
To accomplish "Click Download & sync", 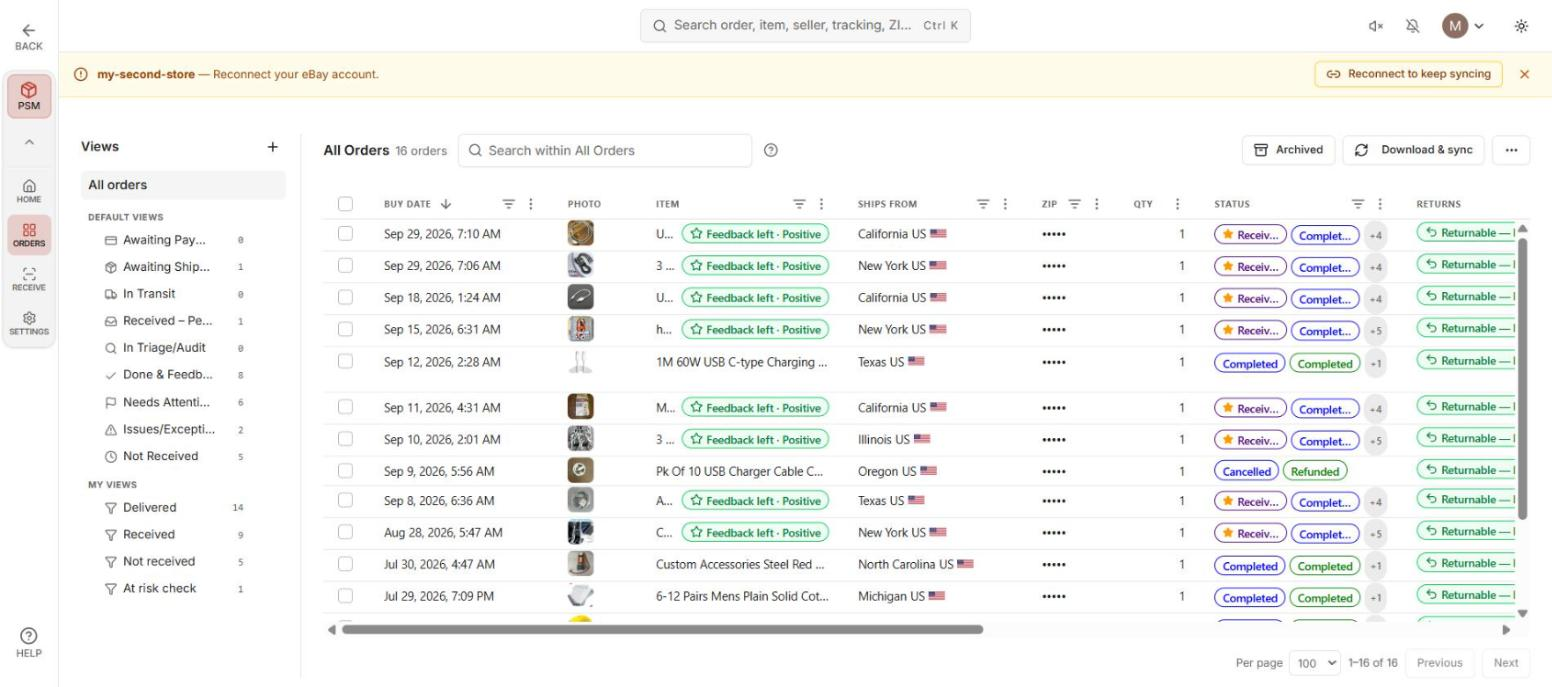I will coord(1414,150).
